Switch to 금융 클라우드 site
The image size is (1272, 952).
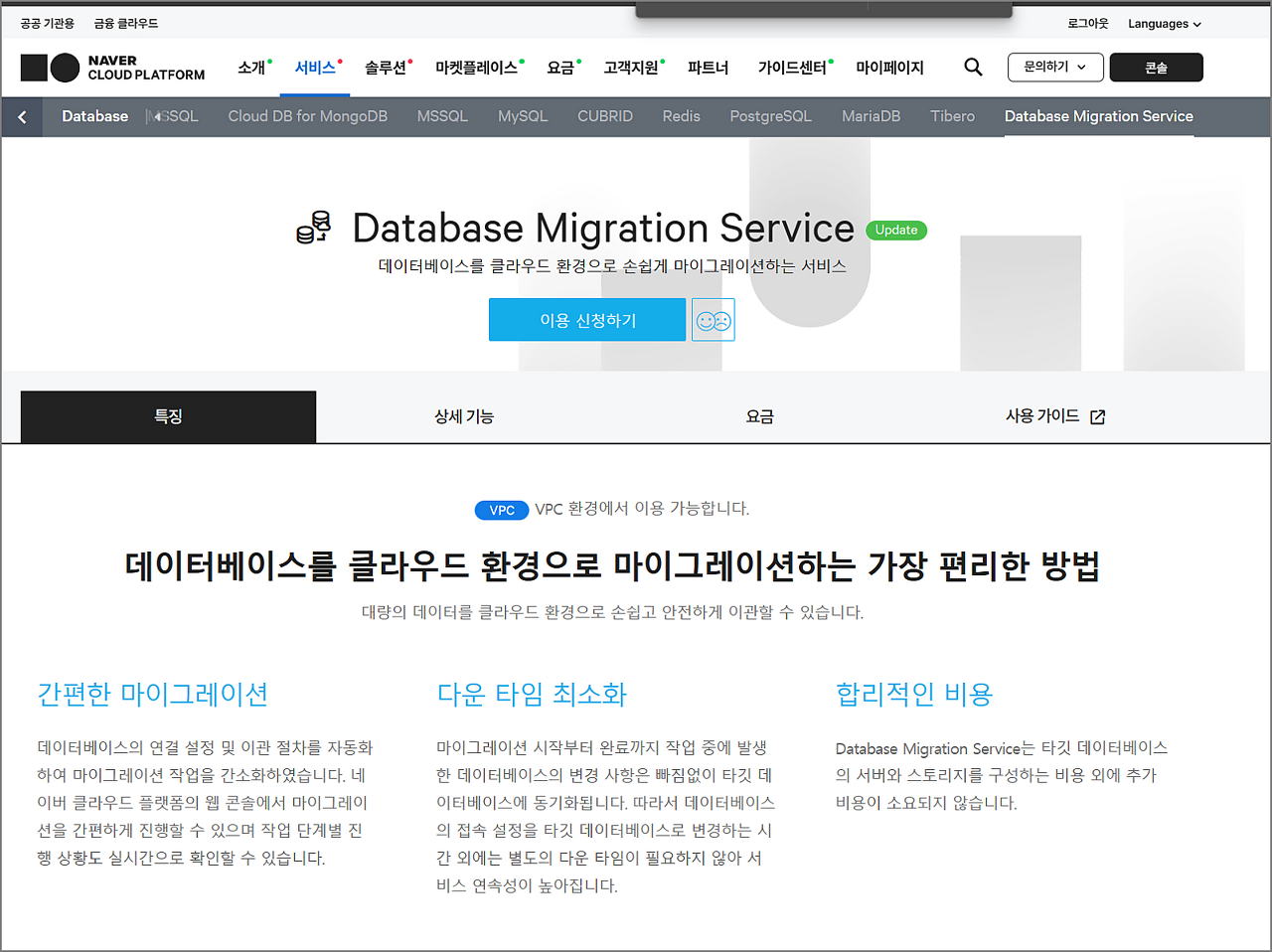(x=126, y=24)
